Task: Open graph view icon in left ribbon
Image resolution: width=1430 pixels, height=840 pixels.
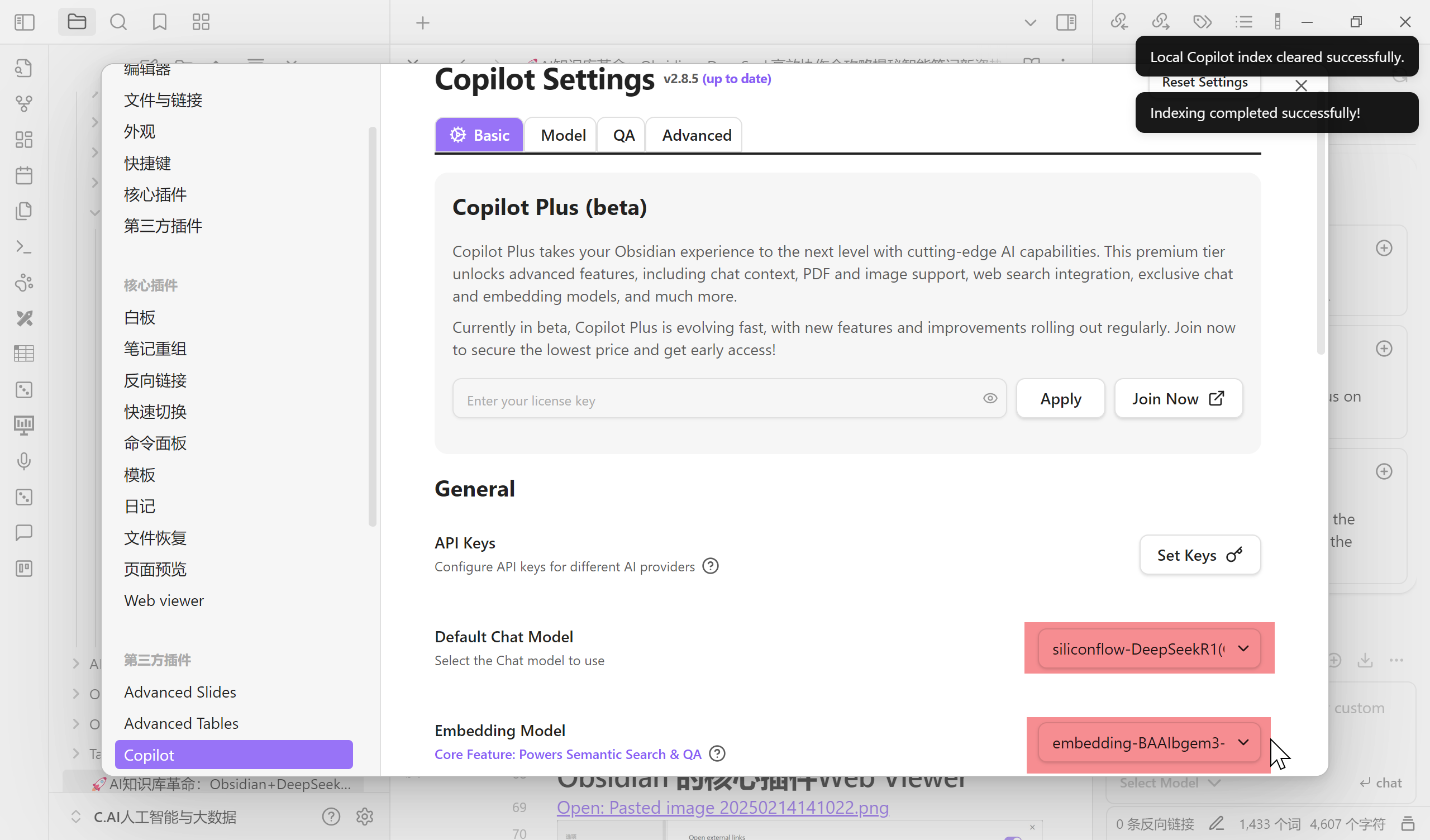Action: click(24, 104)
